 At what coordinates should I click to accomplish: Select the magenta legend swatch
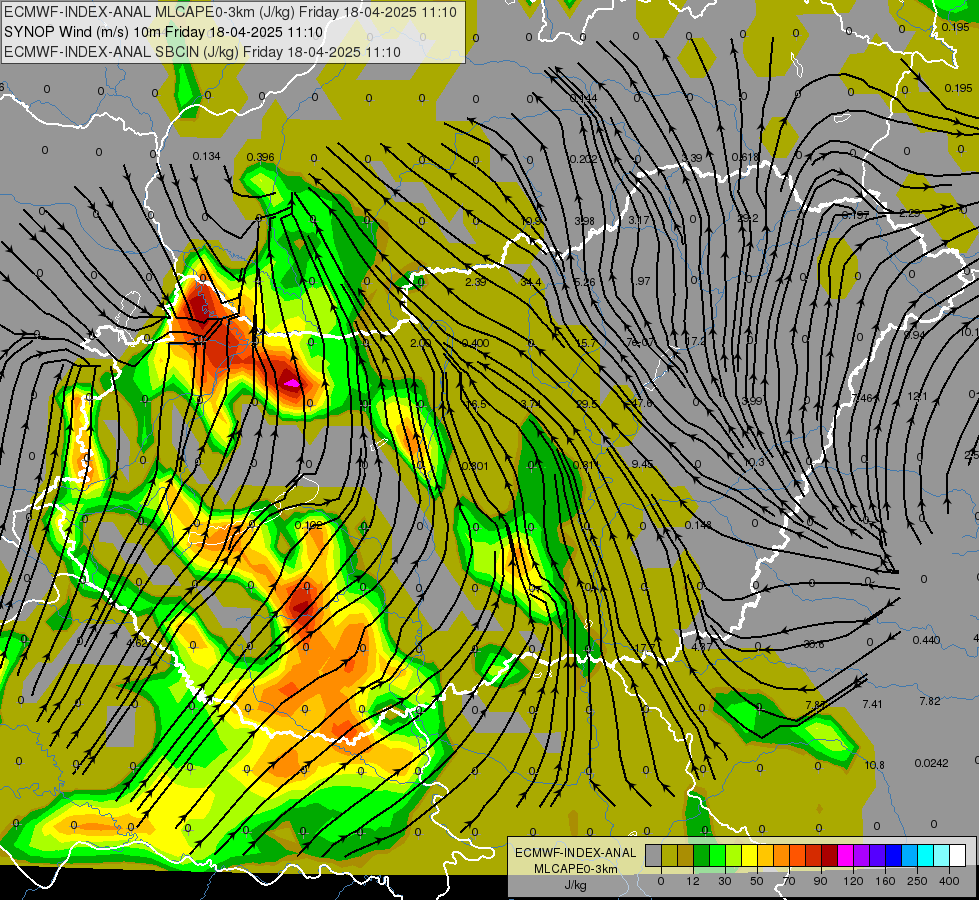846,856
